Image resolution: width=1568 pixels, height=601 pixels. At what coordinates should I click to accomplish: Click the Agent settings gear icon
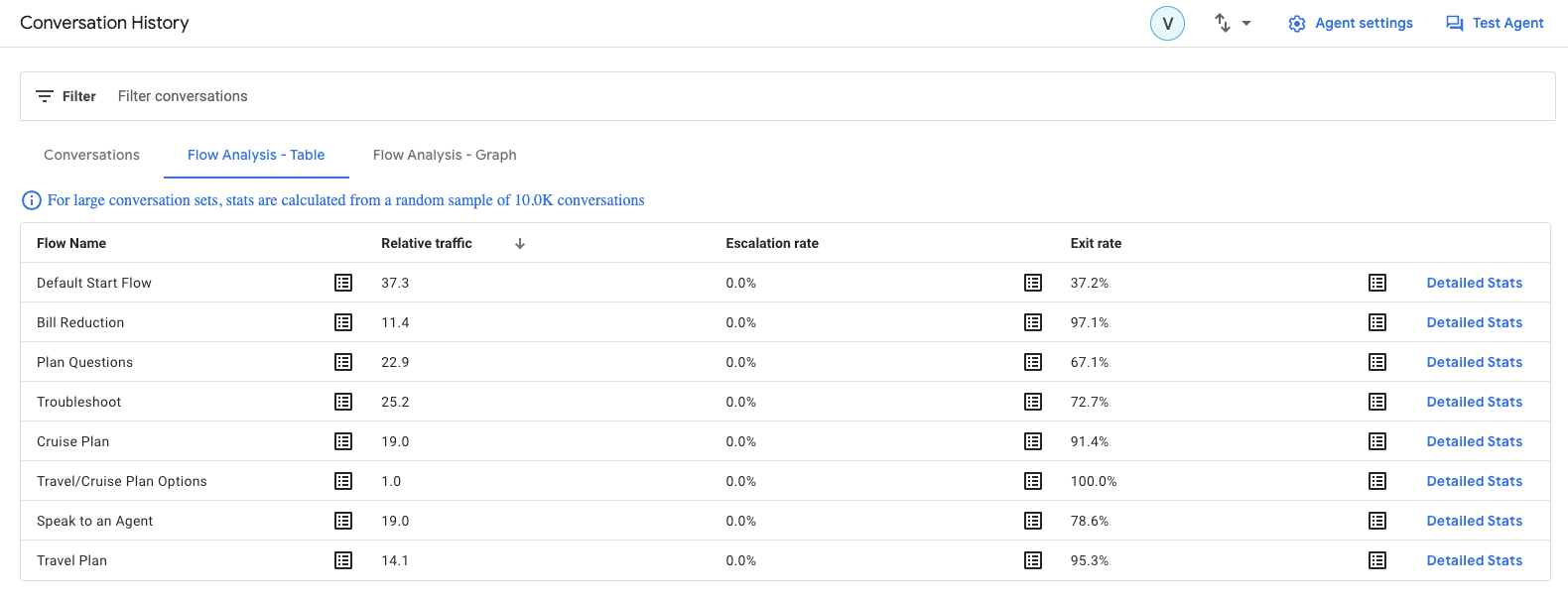tap(1296, 23)
